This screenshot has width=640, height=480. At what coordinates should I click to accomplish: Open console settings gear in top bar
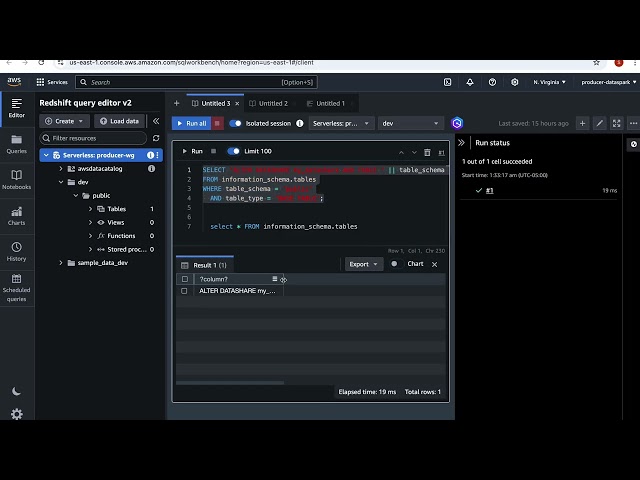click(x=515, y=82)
